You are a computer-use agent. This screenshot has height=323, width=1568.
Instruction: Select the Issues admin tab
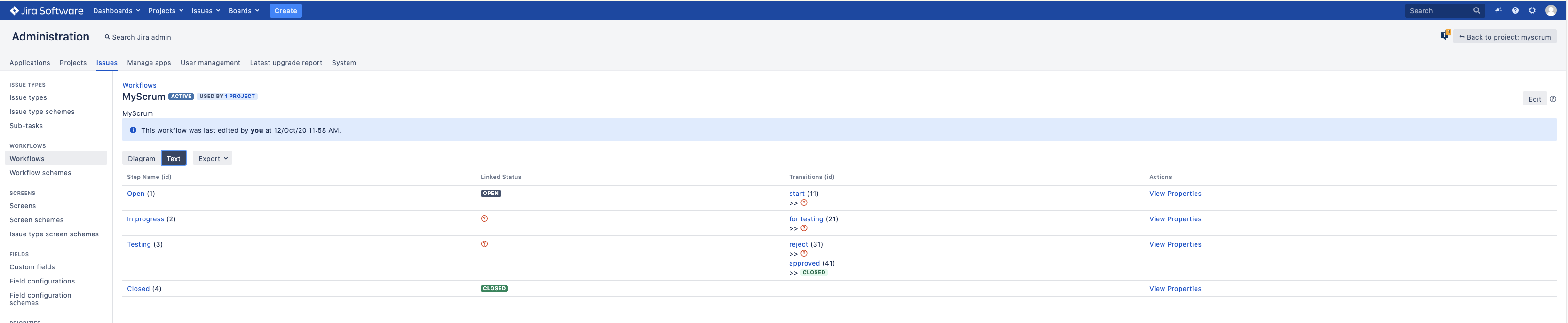pyautogui.click(x=106, y=62)
